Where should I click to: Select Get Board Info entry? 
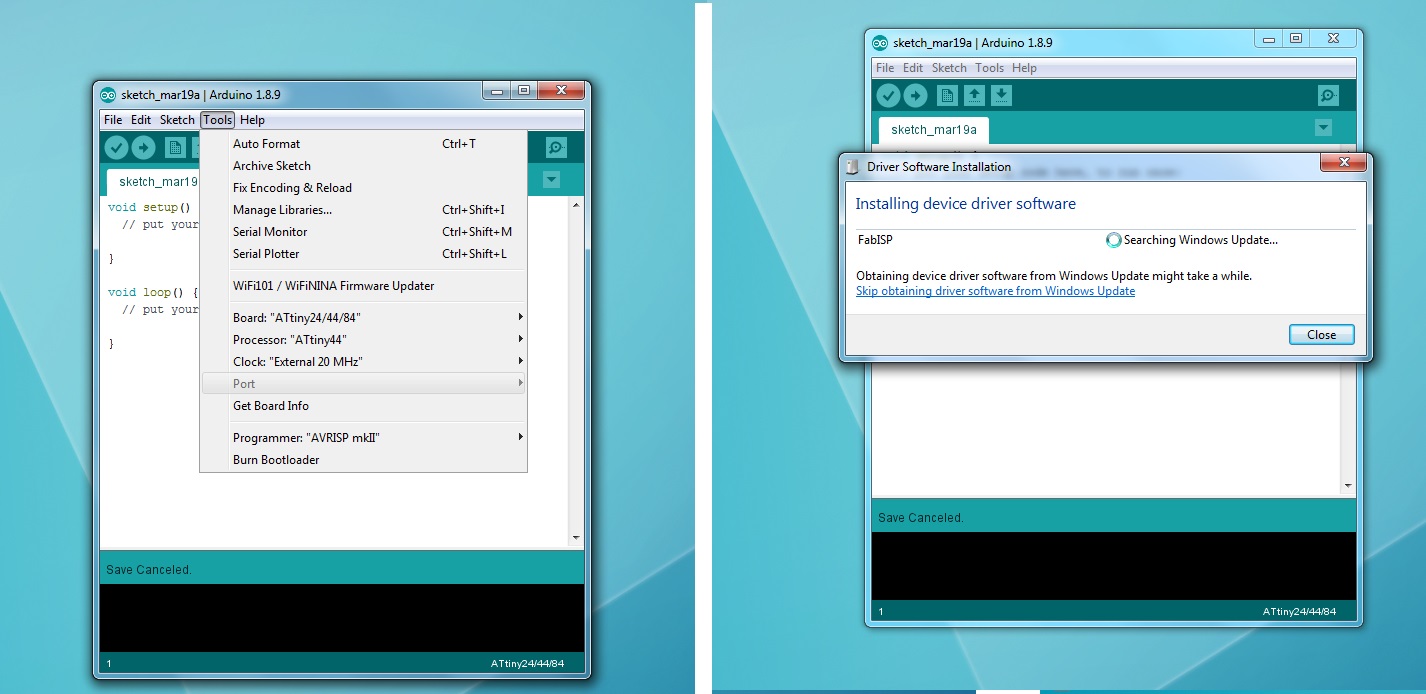point(364,406)
